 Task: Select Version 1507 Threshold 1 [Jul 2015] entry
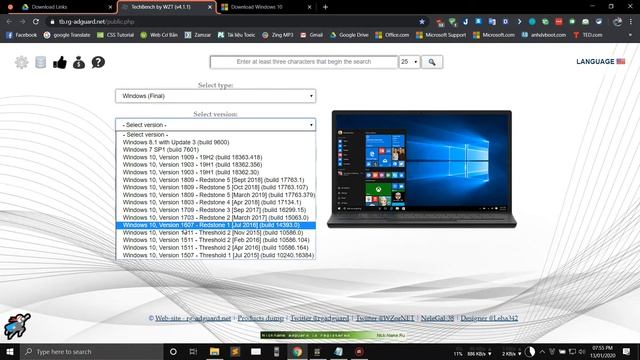click(x=216, y=256)
